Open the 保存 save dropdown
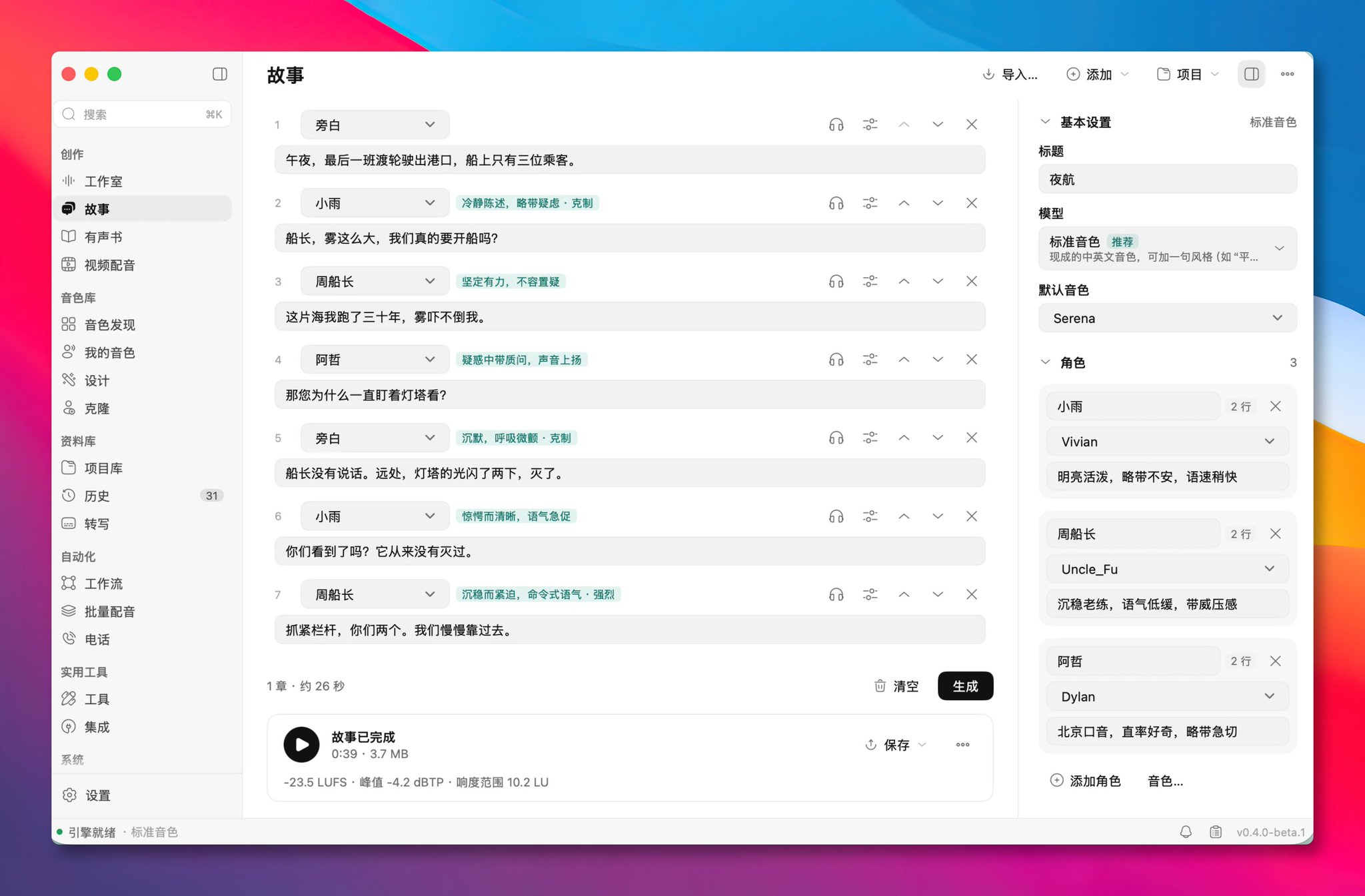The width and height of the screenshot is (1365, 896). (x=896, y=745)
